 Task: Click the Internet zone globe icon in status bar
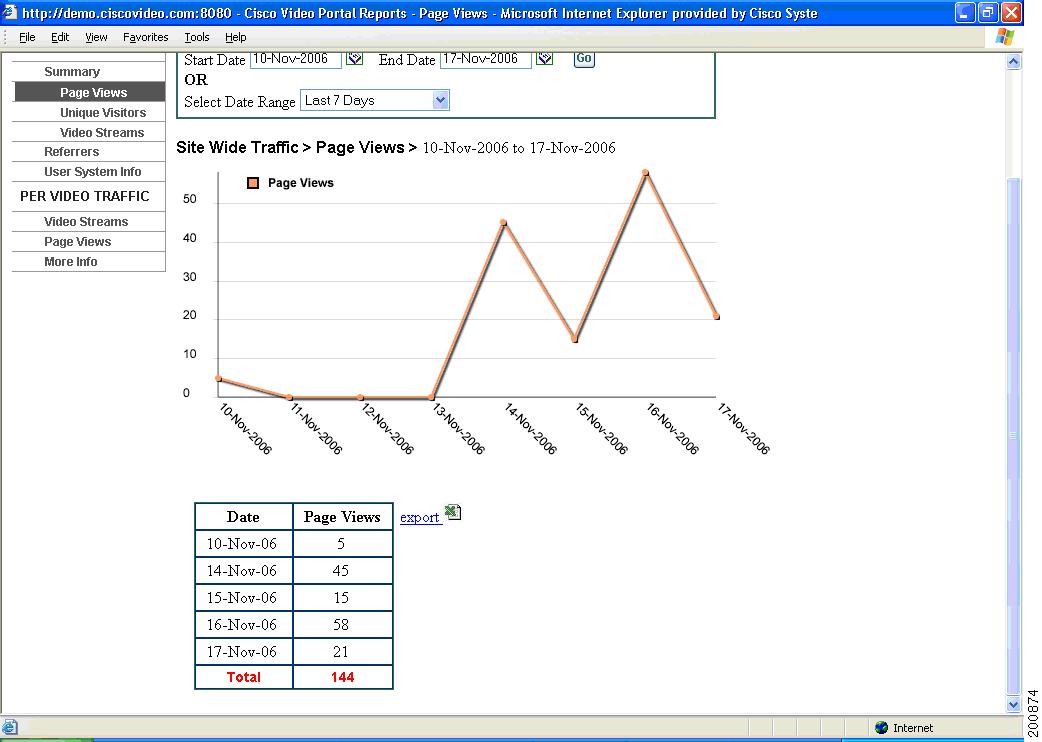[x=879, y=727]
